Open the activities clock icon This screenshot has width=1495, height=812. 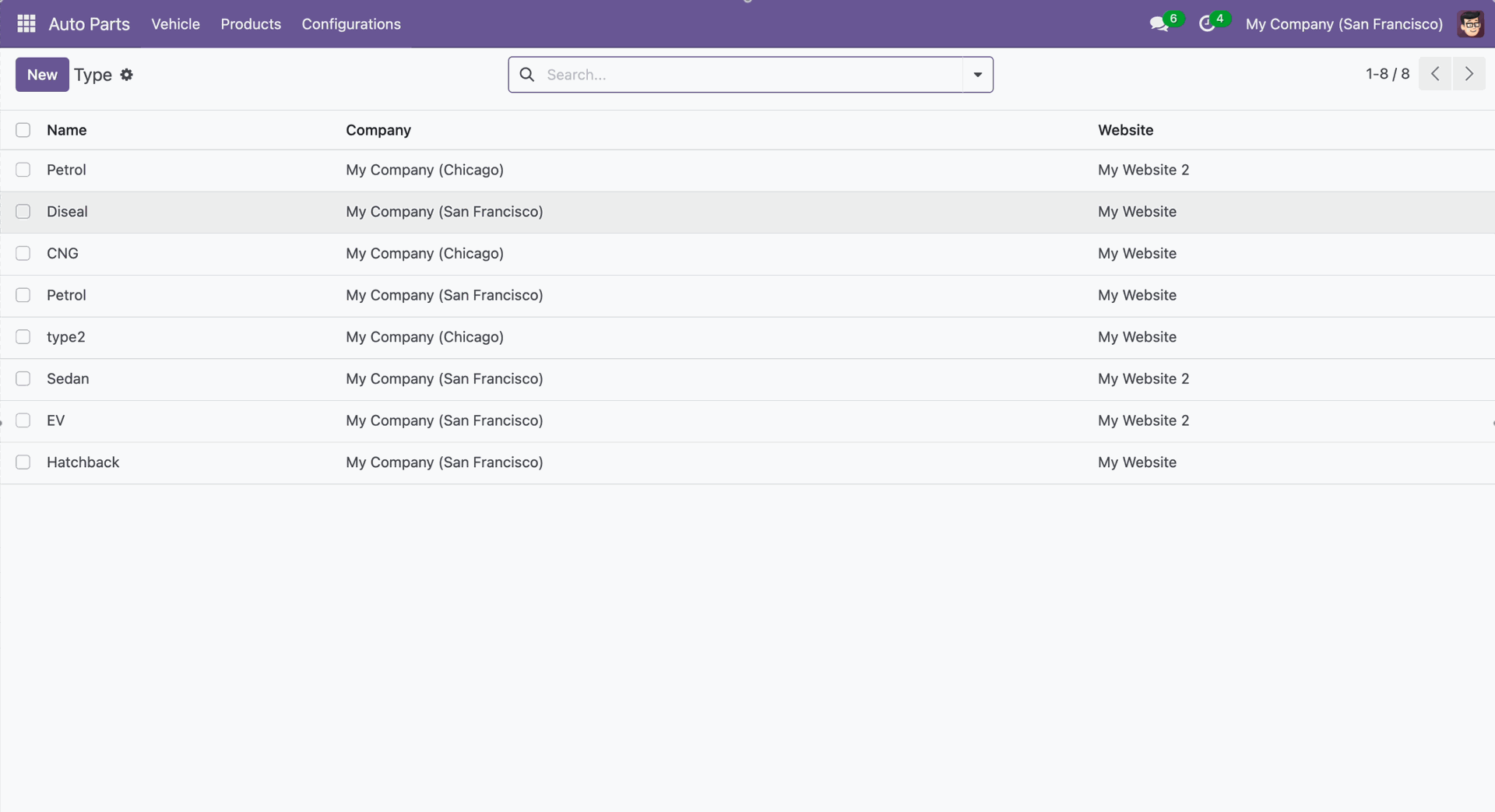click(x=1207, y=24)
